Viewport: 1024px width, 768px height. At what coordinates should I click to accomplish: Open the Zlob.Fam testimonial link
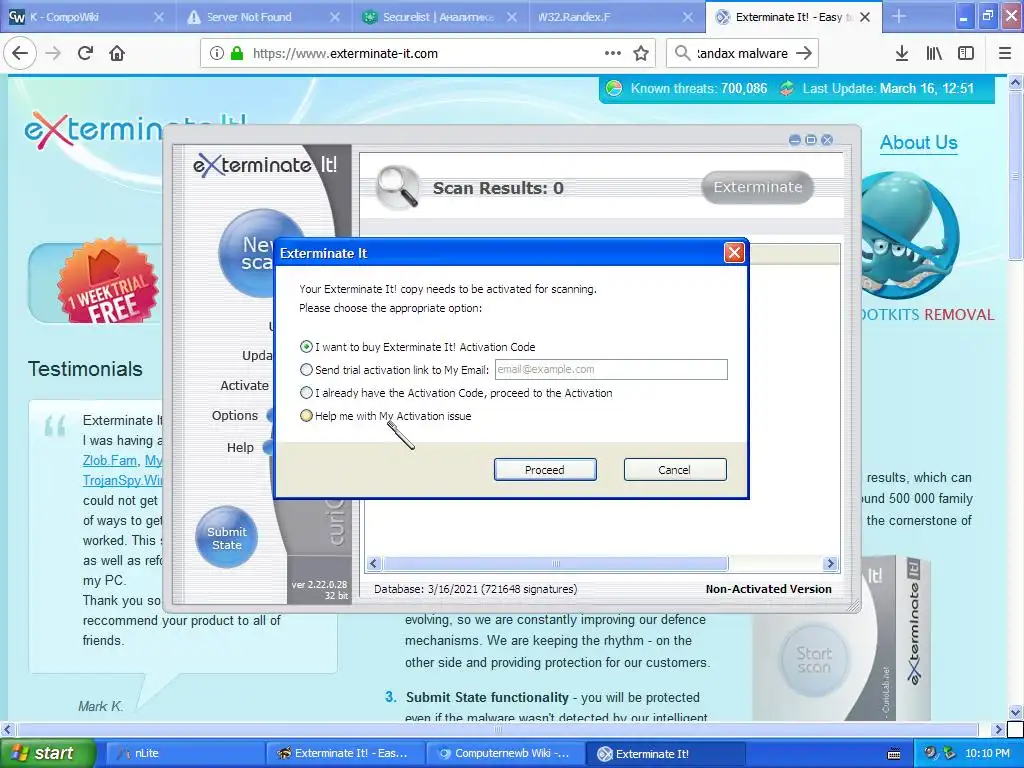[110, 460]
